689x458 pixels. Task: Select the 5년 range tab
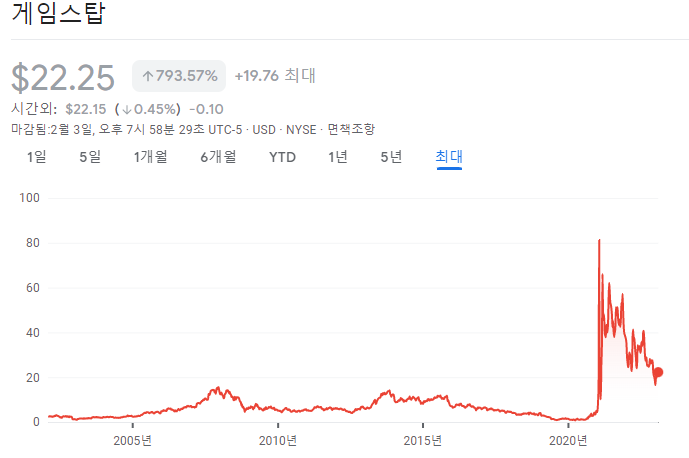[391, 157]
